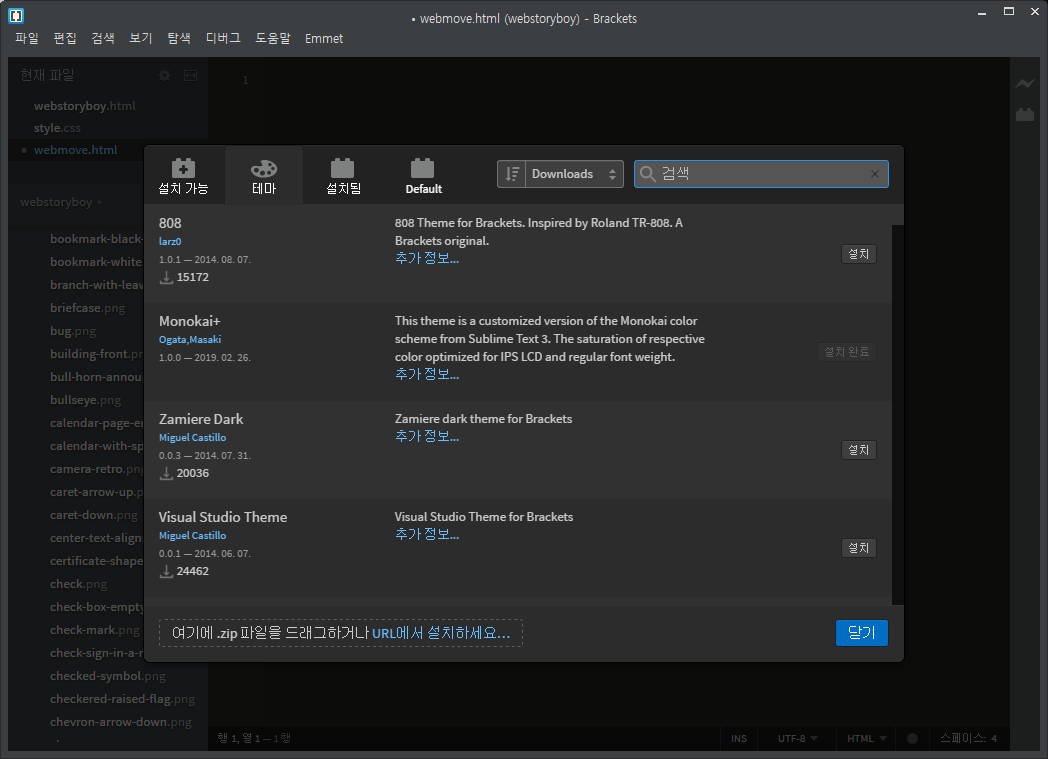The image size is (1048, 759).
Task: Open briefcase.png in file tree
Action: pyautogui.click(x=88, y=308)
